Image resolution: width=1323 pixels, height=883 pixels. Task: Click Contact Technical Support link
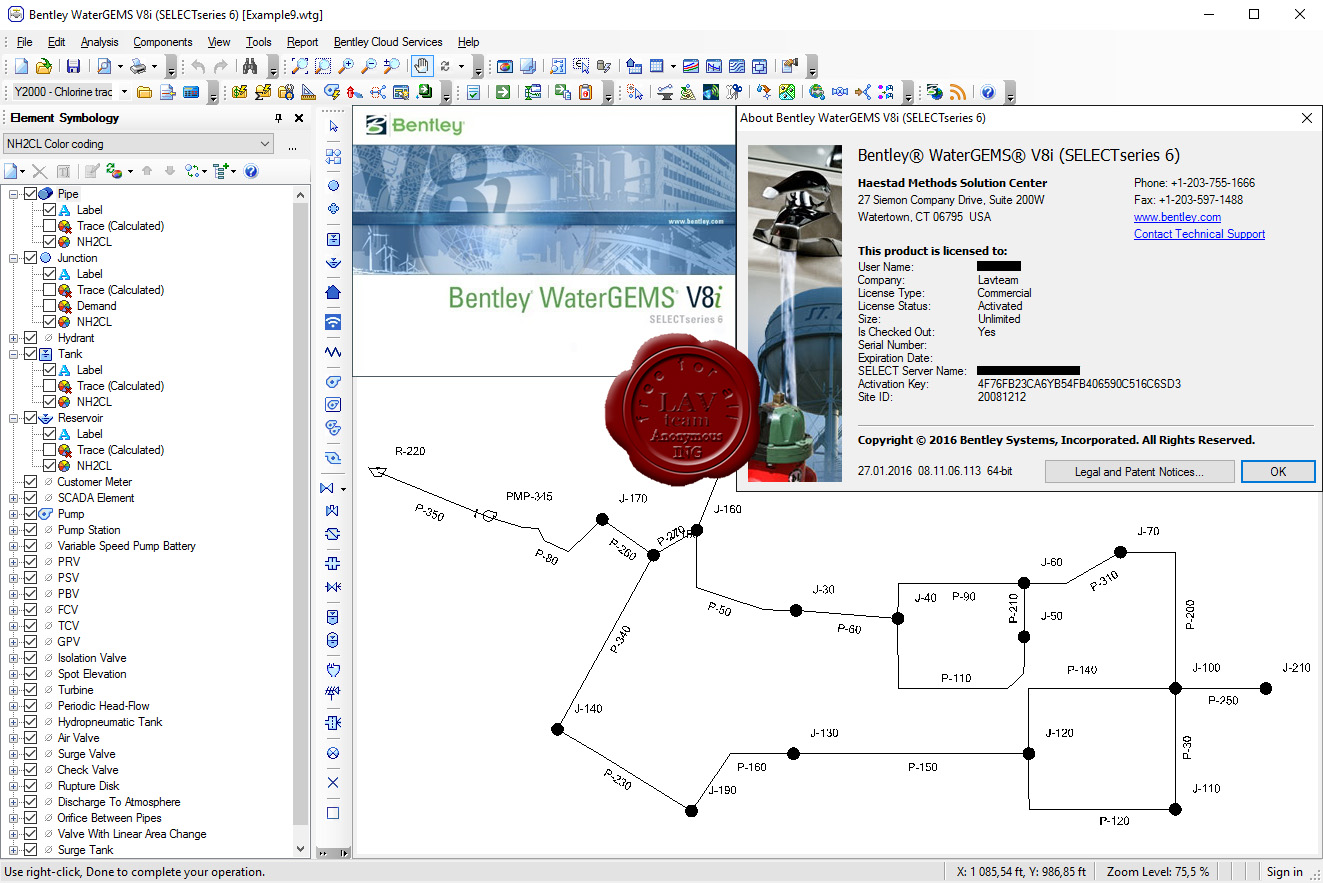click(x=1199, y=234)
